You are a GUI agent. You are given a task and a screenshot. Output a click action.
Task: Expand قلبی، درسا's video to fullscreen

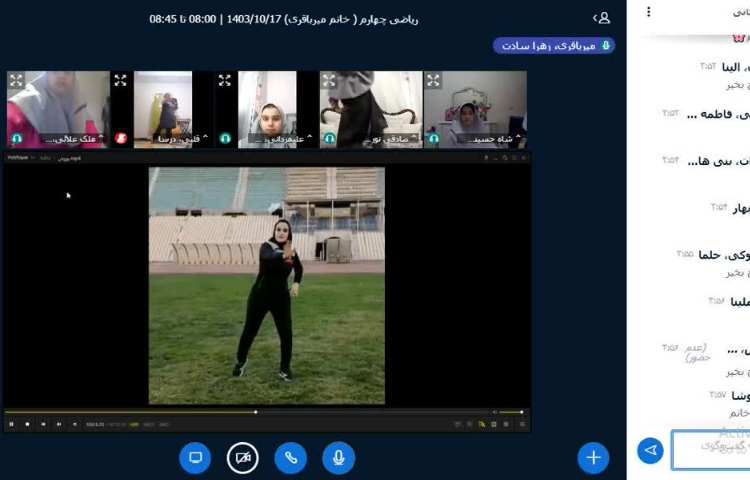121,80
